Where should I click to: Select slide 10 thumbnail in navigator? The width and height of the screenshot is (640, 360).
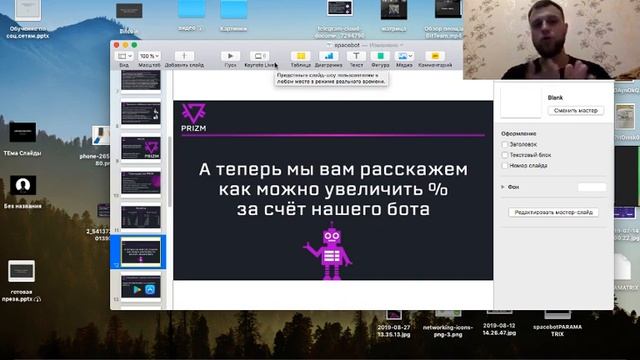[x=141, y=182]
